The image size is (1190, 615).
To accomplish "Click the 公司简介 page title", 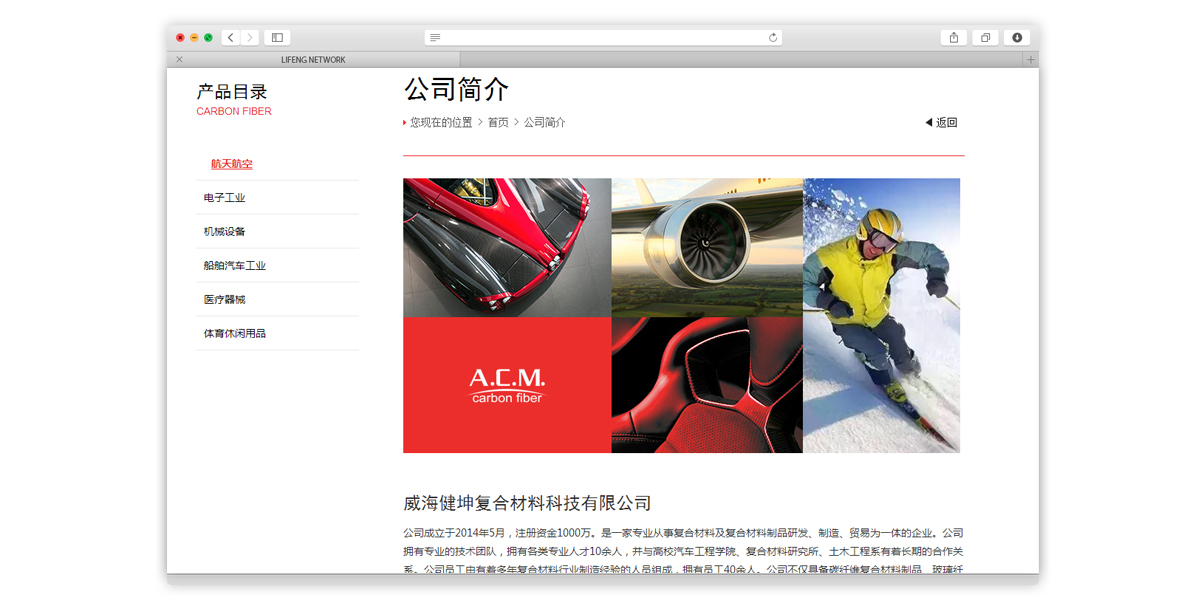I will tap(456, 90).
